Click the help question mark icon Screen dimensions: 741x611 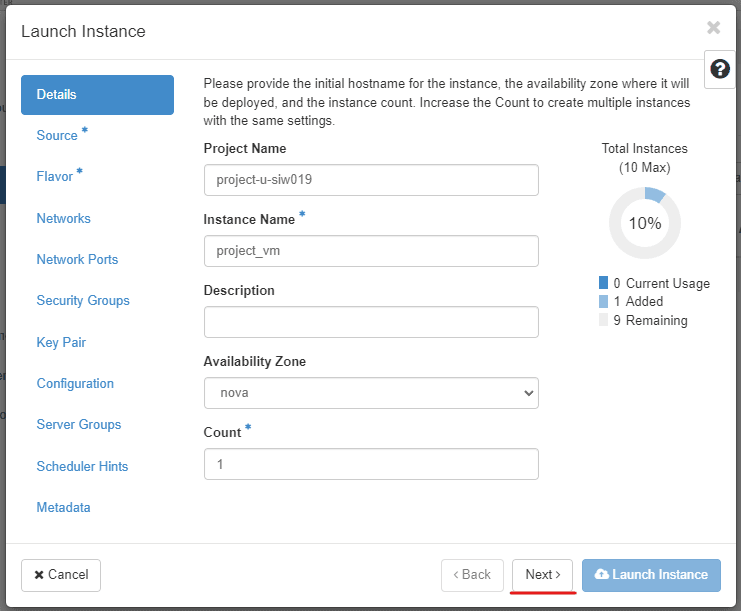point(720,69)
